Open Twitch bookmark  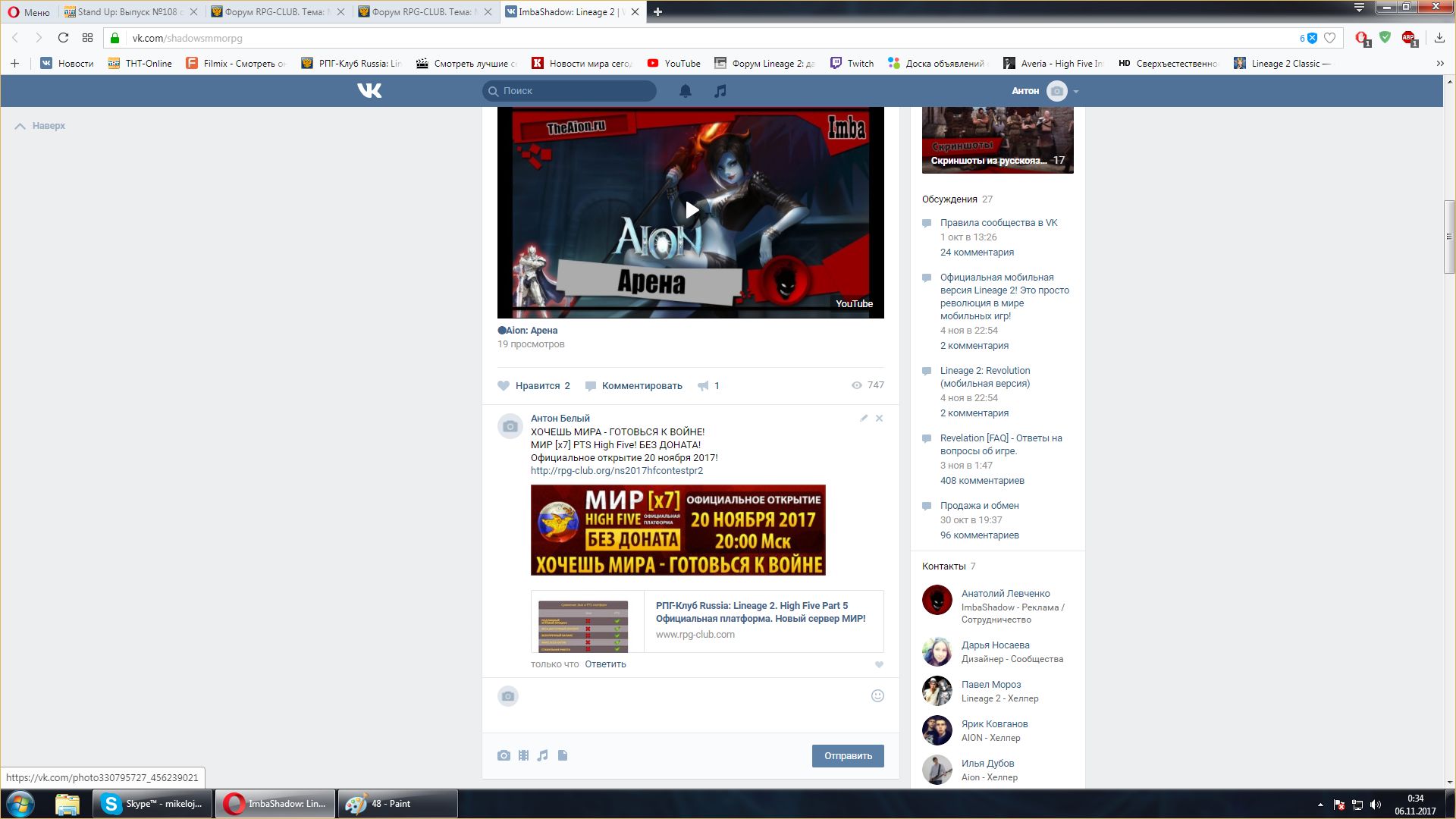point(852,64)
